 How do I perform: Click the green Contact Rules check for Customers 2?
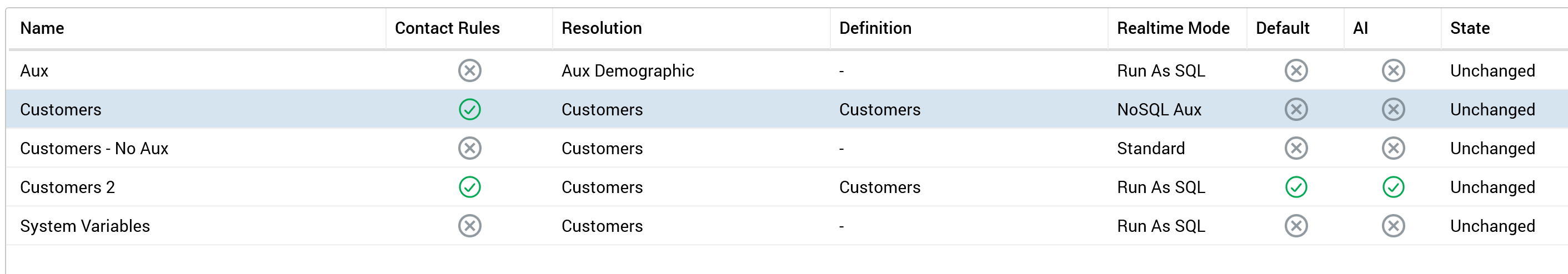(x=469, y=187)
